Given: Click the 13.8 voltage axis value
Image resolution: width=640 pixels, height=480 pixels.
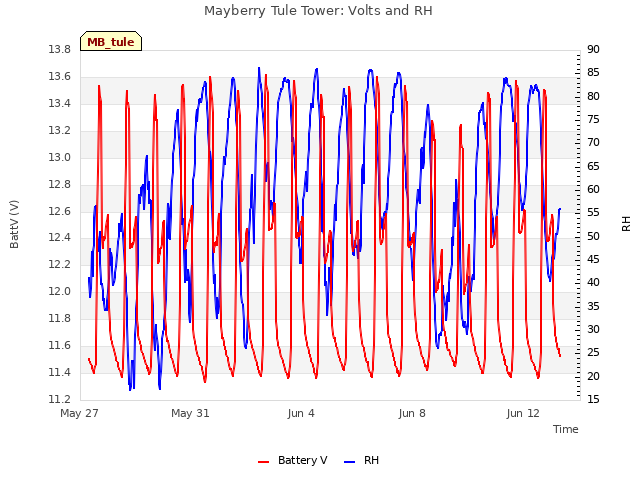Looking at the screenshot, I should point(60,50).
